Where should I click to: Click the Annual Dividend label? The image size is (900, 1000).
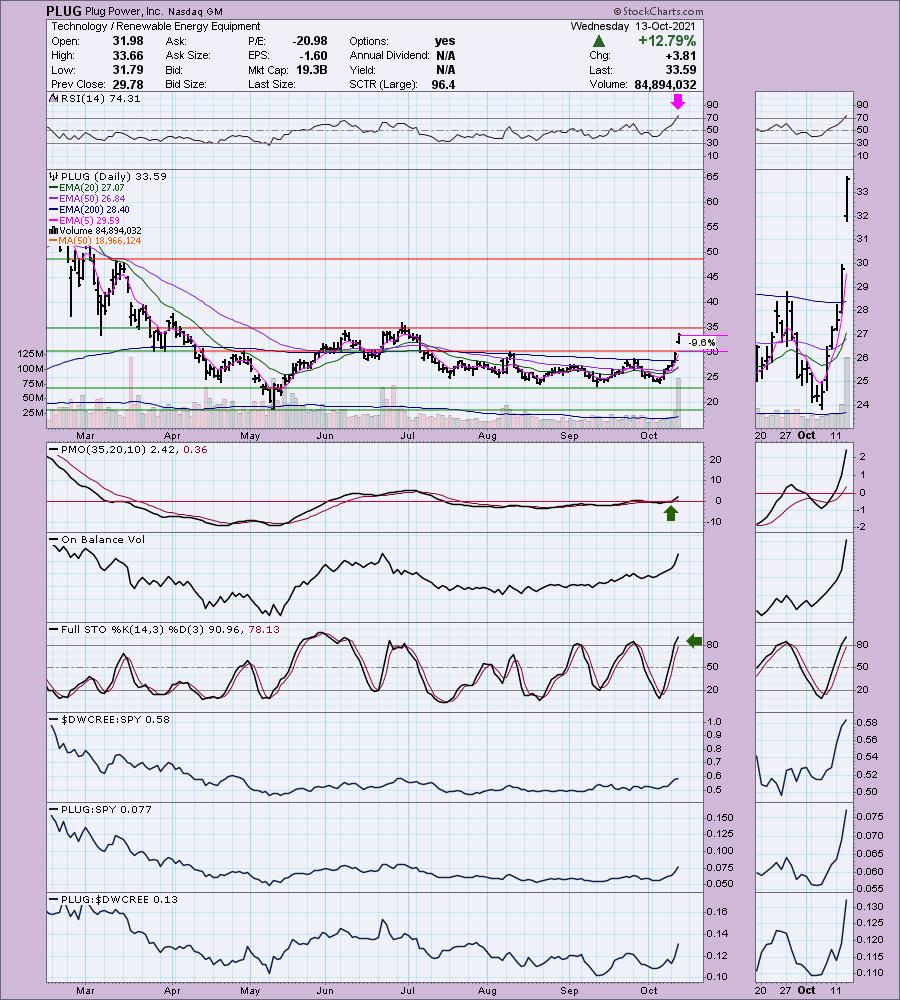(x=389, y=55)
